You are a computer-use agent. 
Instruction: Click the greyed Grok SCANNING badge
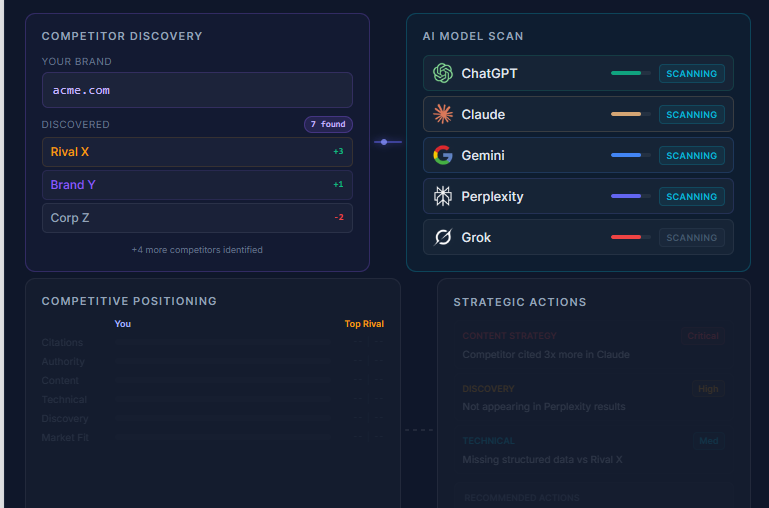pyautogui.click(x=691, y=237)
